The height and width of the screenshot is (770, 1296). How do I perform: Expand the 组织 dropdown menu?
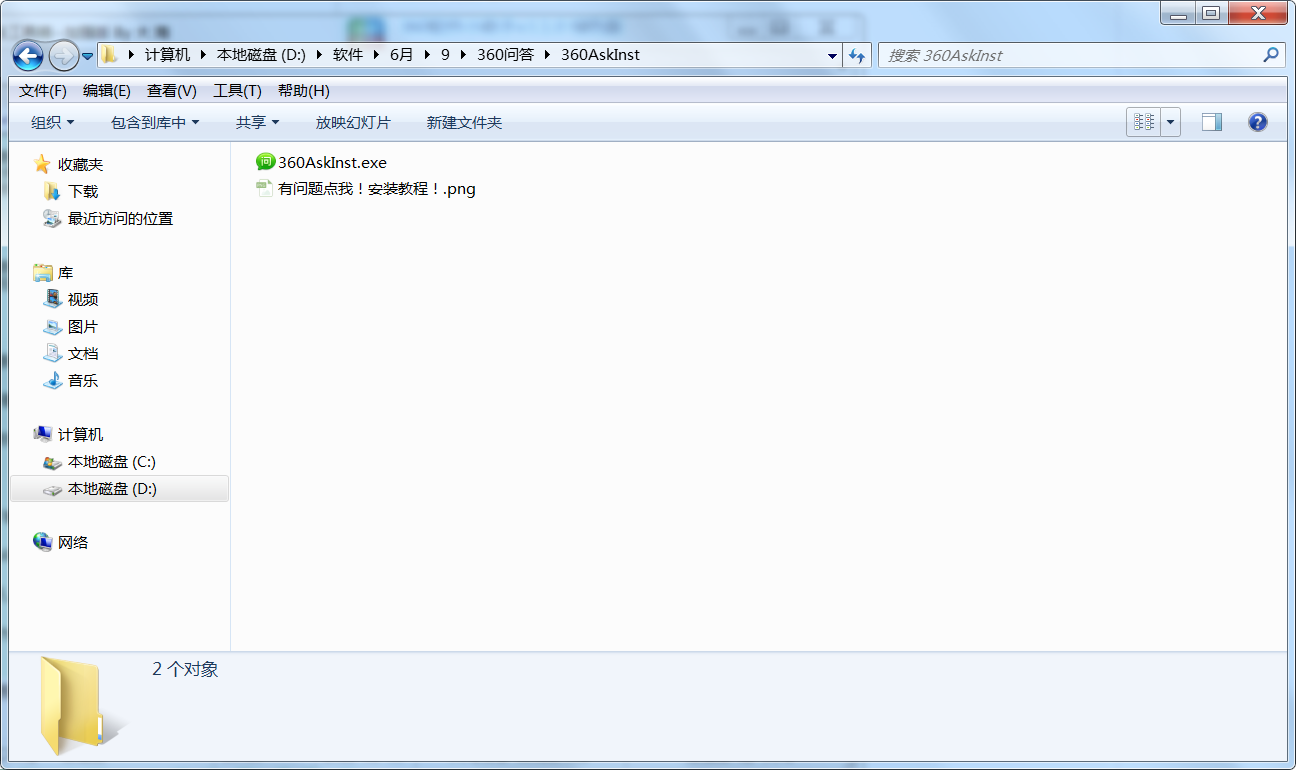click(52, 122)
